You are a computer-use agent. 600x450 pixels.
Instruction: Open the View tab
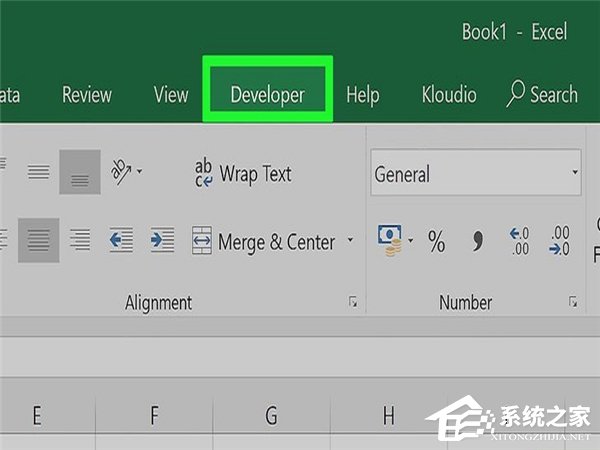tap(171, 95)
